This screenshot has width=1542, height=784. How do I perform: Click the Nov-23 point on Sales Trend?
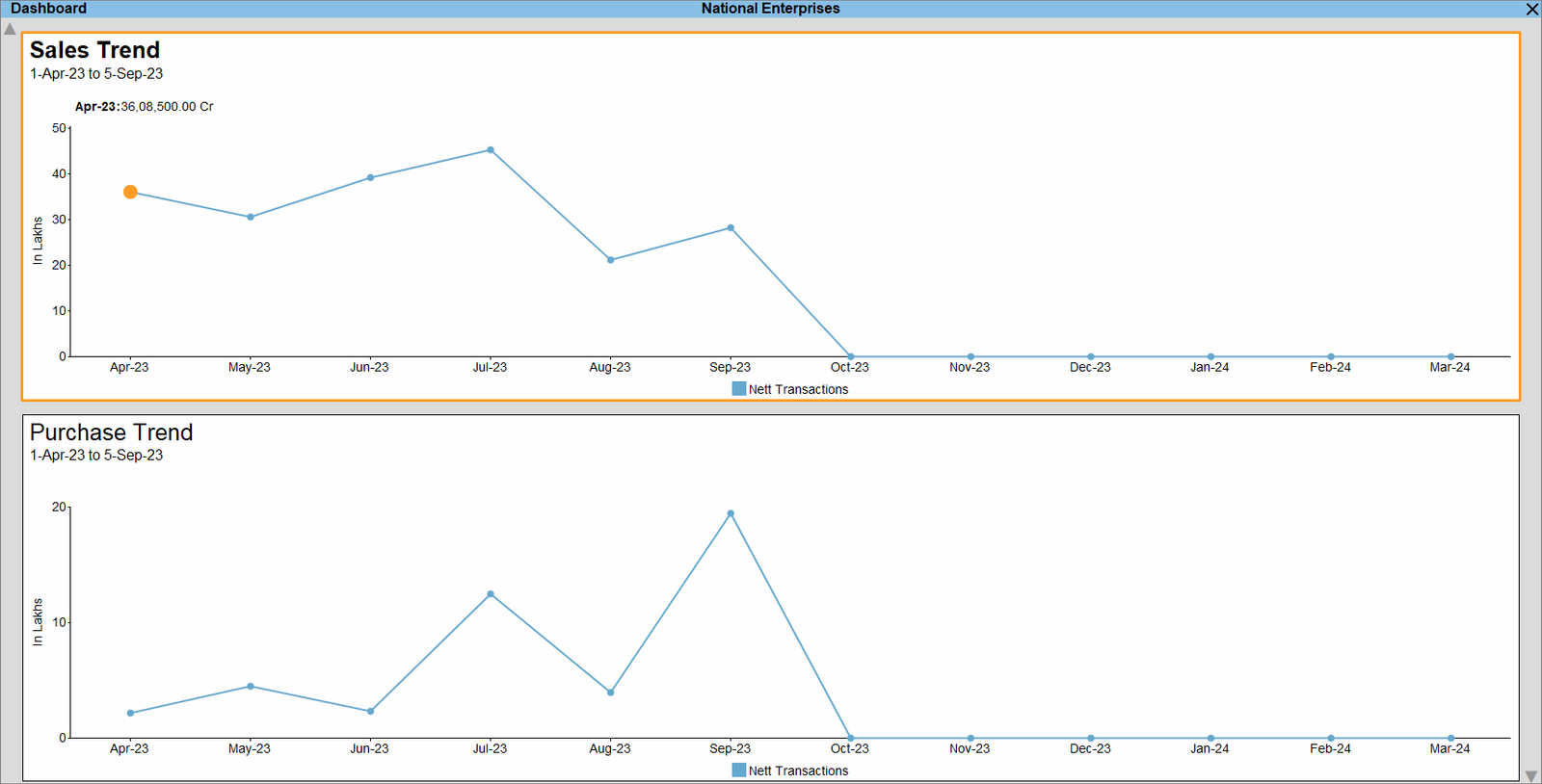970,356
